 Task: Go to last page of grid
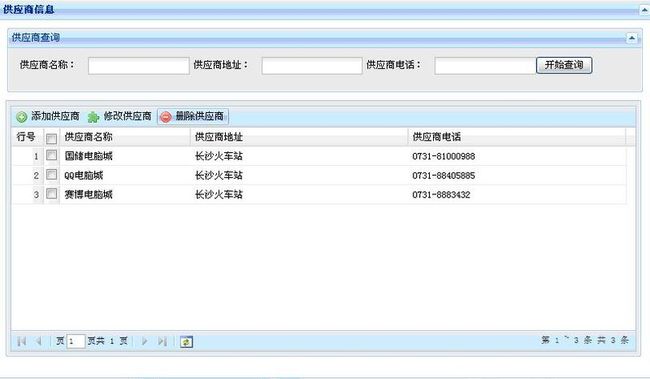coord(162,341)
